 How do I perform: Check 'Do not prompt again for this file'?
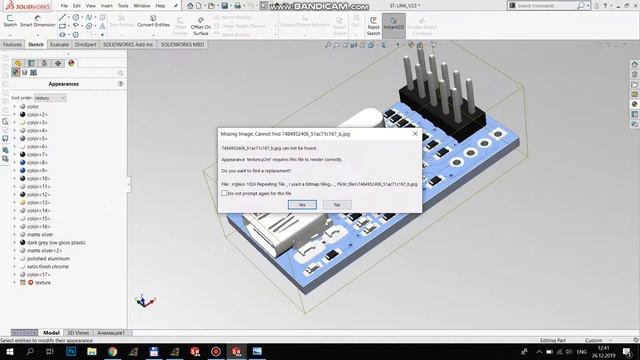point(224,193)
